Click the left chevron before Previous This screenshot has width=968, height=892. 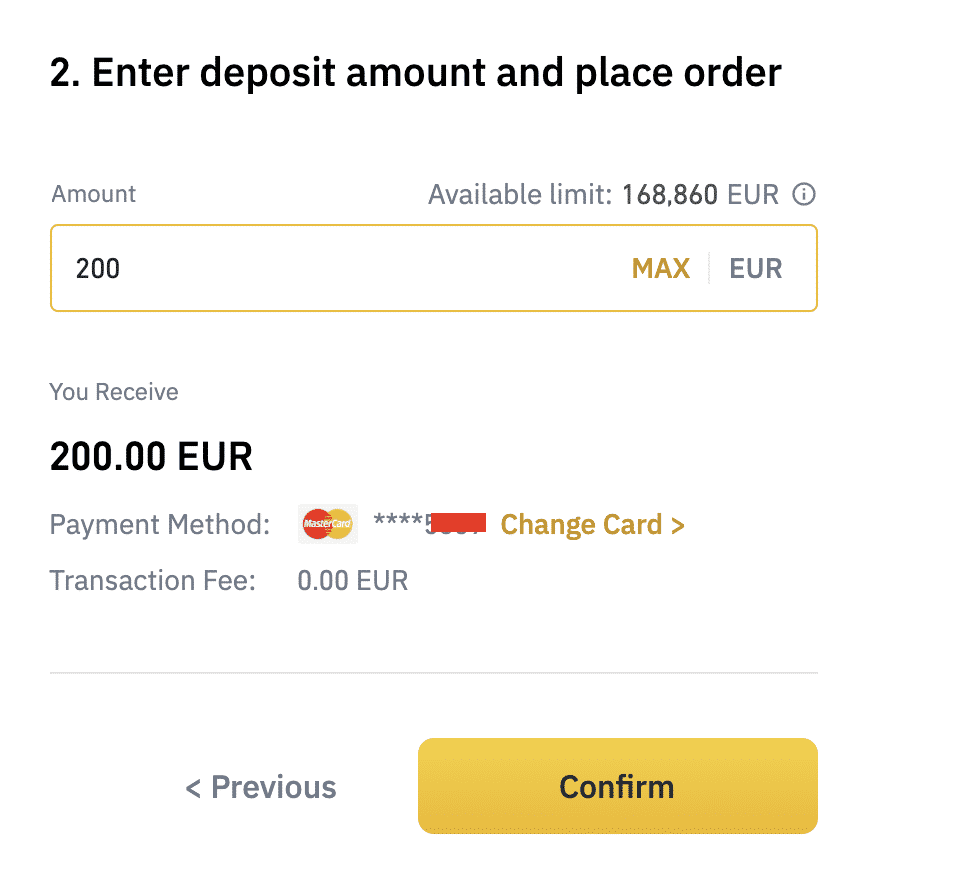pyautogui.click(x=193, y=788)
